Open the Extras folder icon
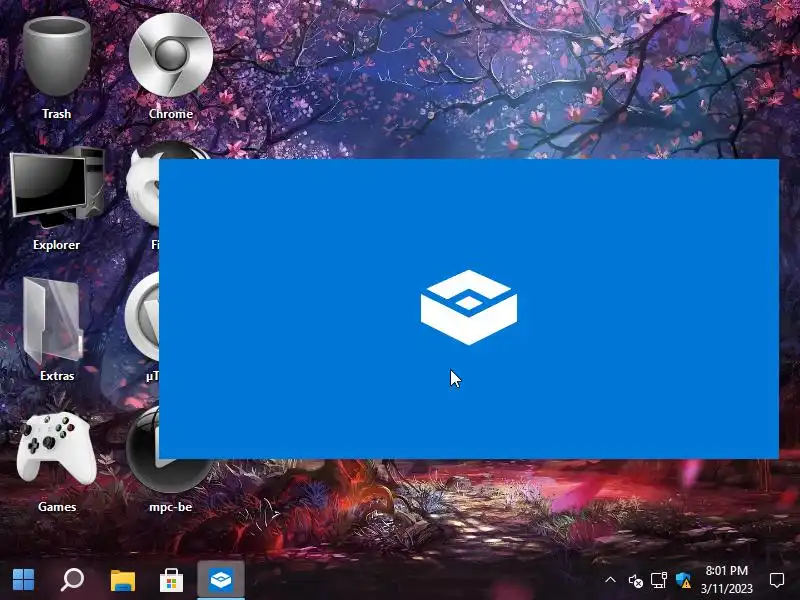Image resolution: width=800 pixels, height=600 pixels. pyautogui.click(x=54, y=319)
